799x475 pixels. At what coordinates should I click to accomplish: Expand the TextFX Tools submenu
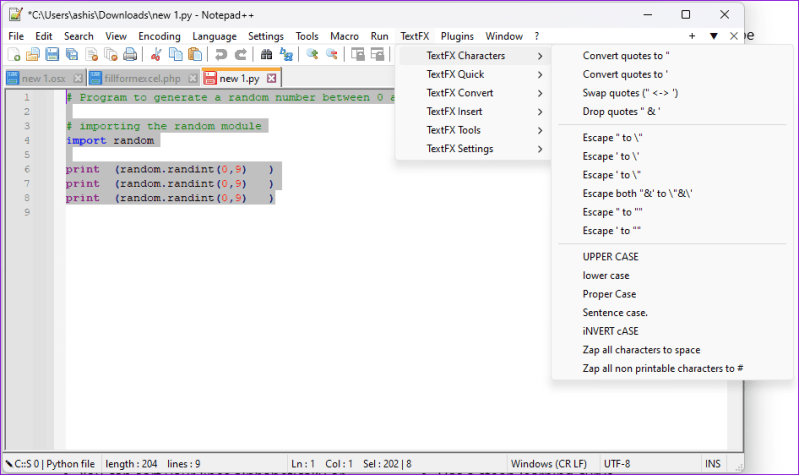point(473,130)
